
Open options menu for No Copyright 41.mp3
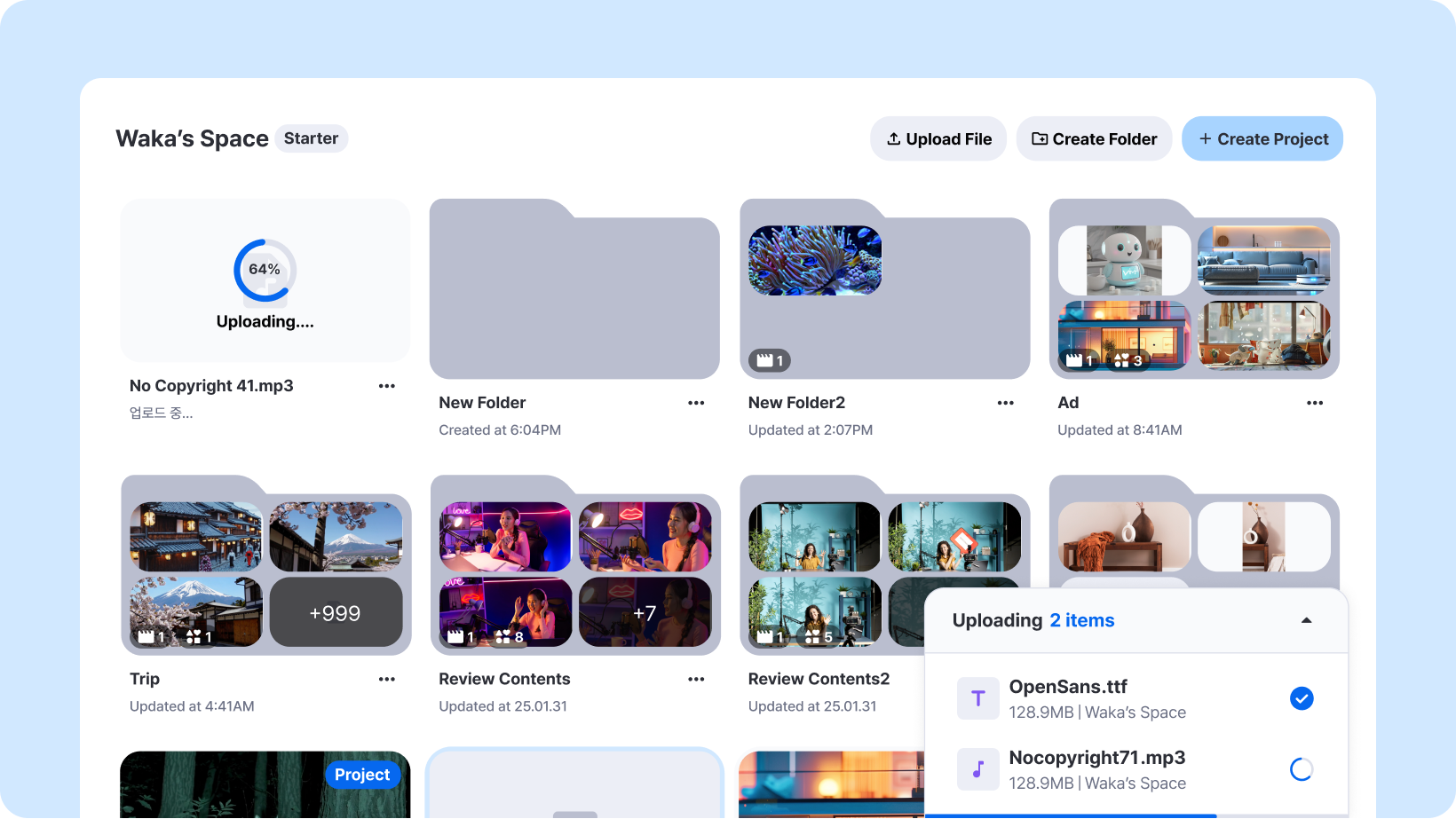(386, 386)
